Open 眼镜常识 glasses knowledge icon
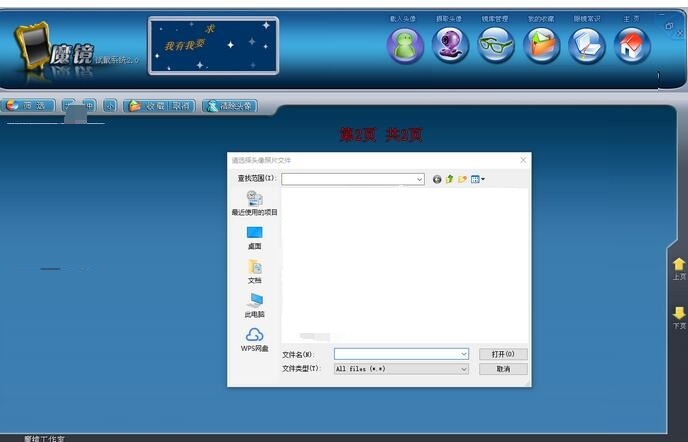 [587, 46]
